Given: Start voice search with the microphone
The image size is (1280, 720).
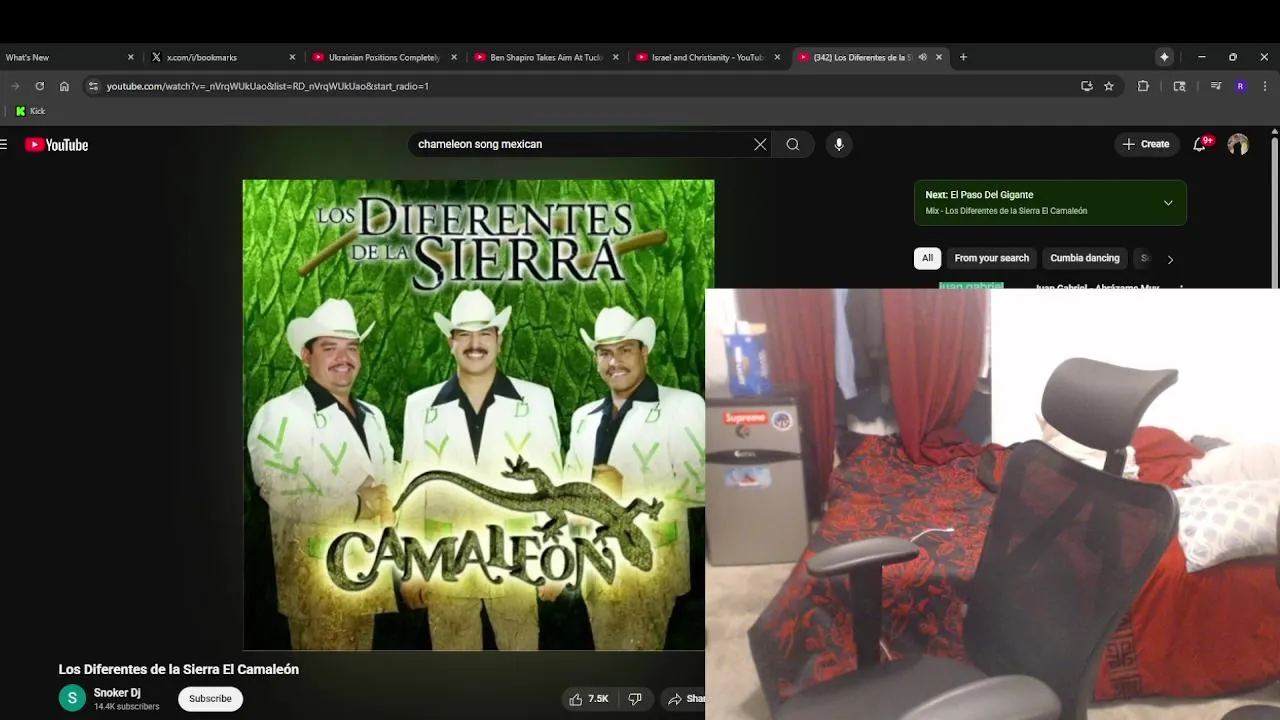Looking at the screenshot, I should (x=839, y=144).
